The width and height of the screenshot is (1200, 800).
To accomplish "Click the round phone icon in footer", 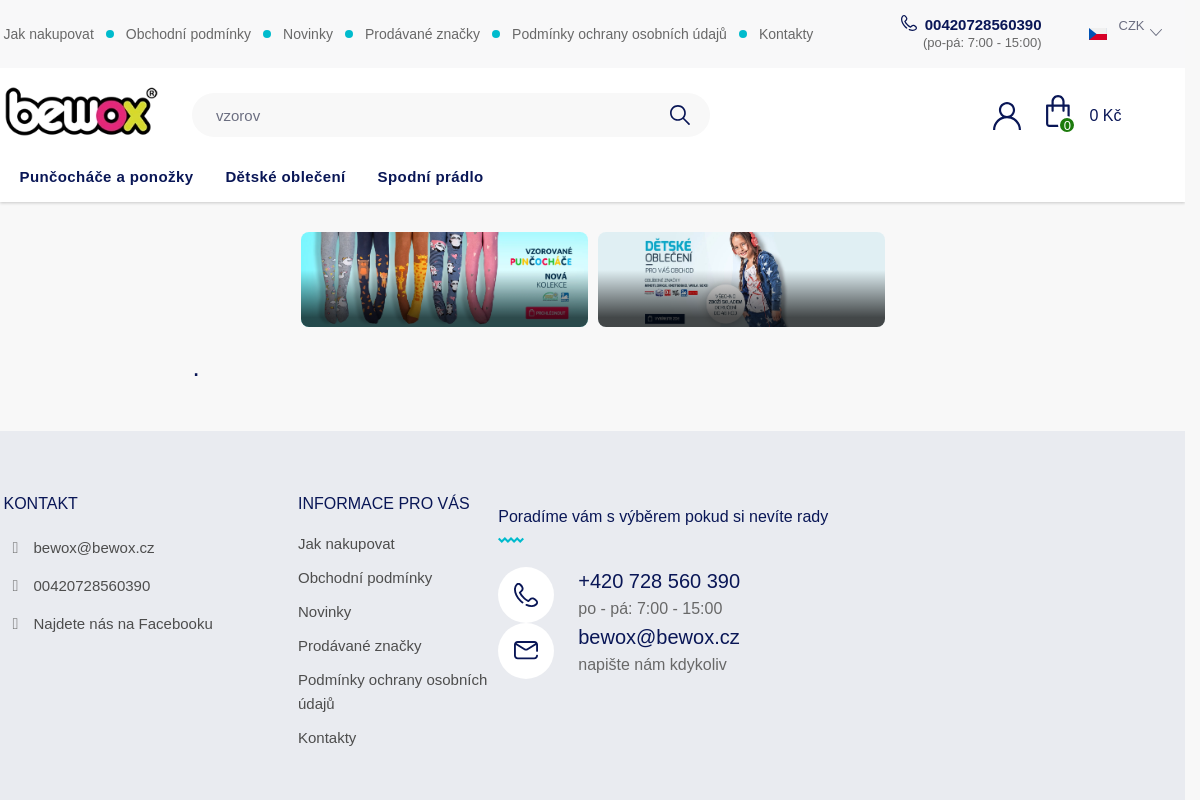I will coord(526,595).
